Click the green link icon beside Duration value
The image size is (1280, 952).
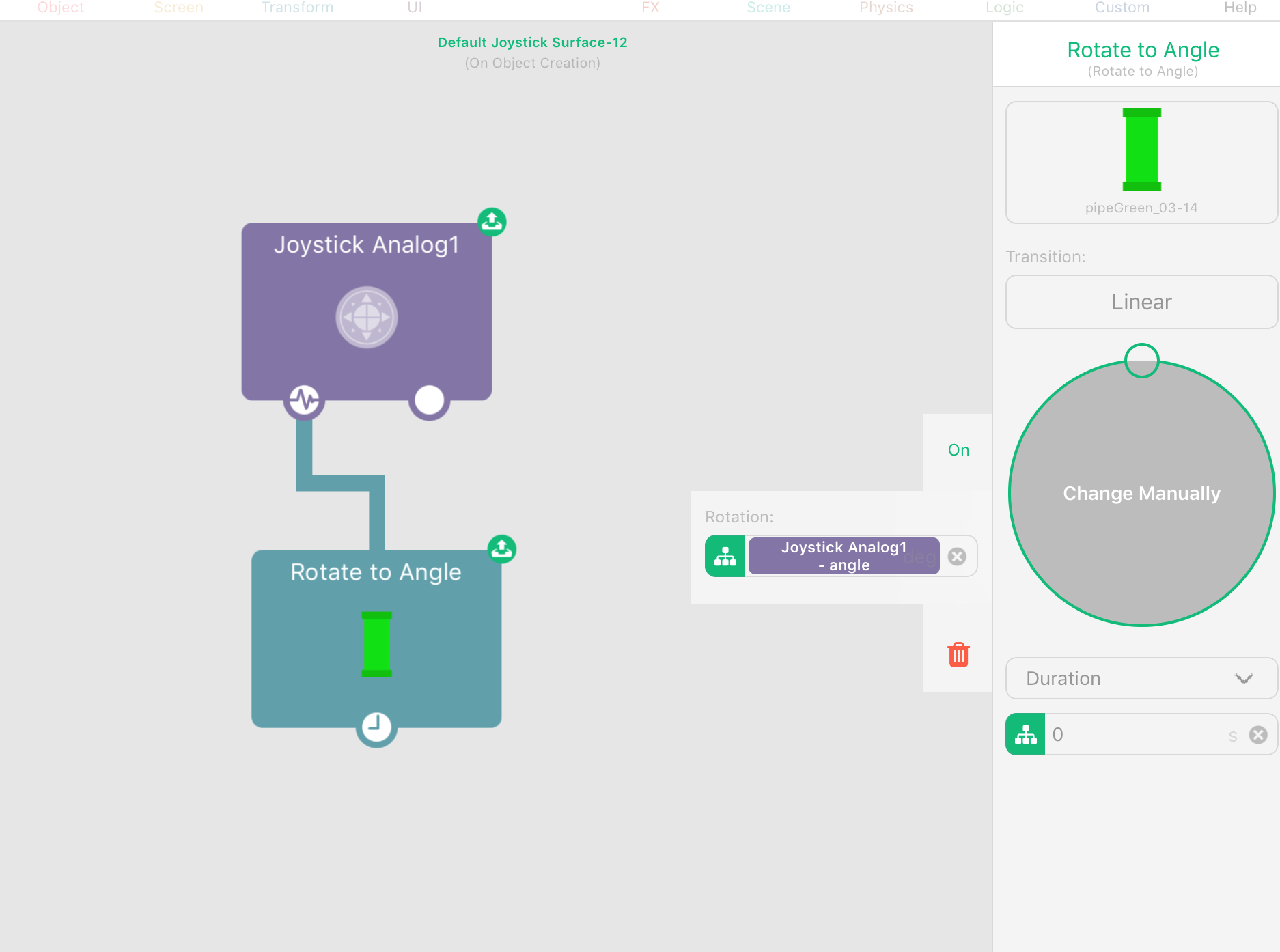pos(1025,735)
